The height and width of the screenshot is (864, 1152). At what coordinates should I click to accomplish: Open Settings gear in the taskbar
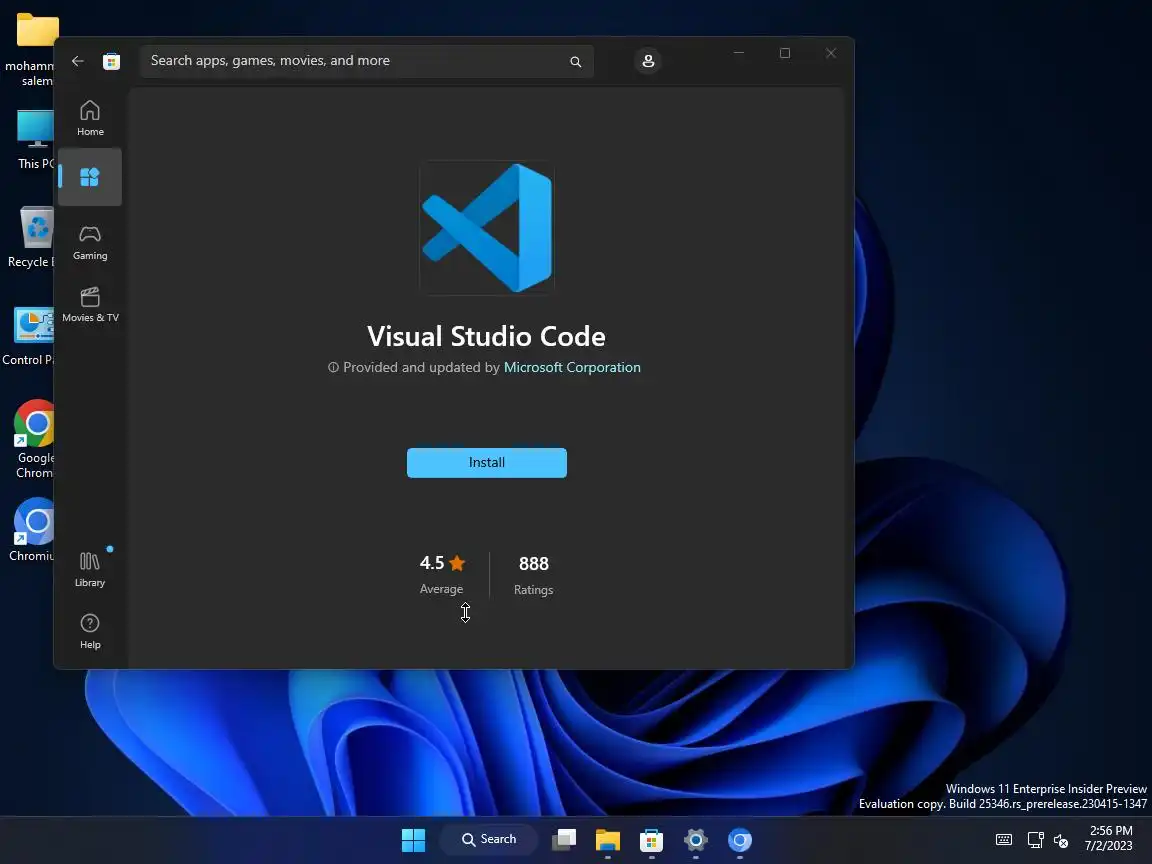tap(696, 840)
